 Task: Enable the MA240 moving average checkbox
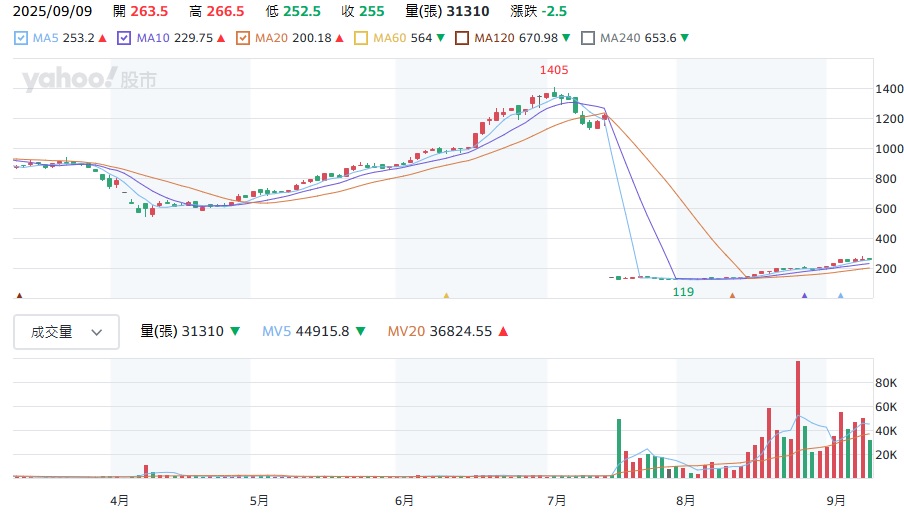pos(589,38)
